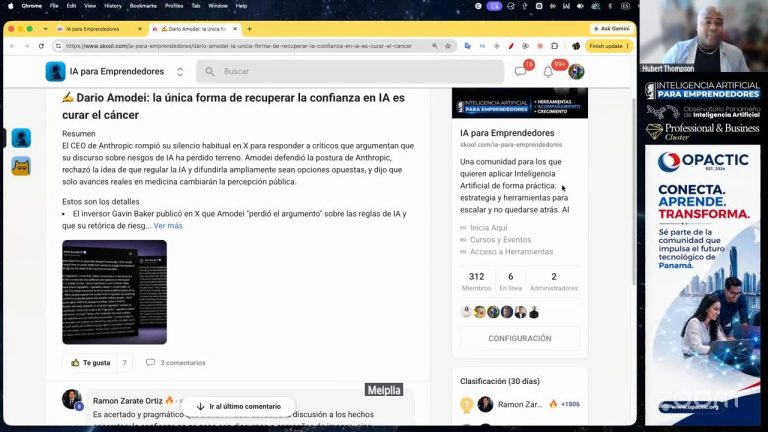Like the post with Te gusta

91,363
